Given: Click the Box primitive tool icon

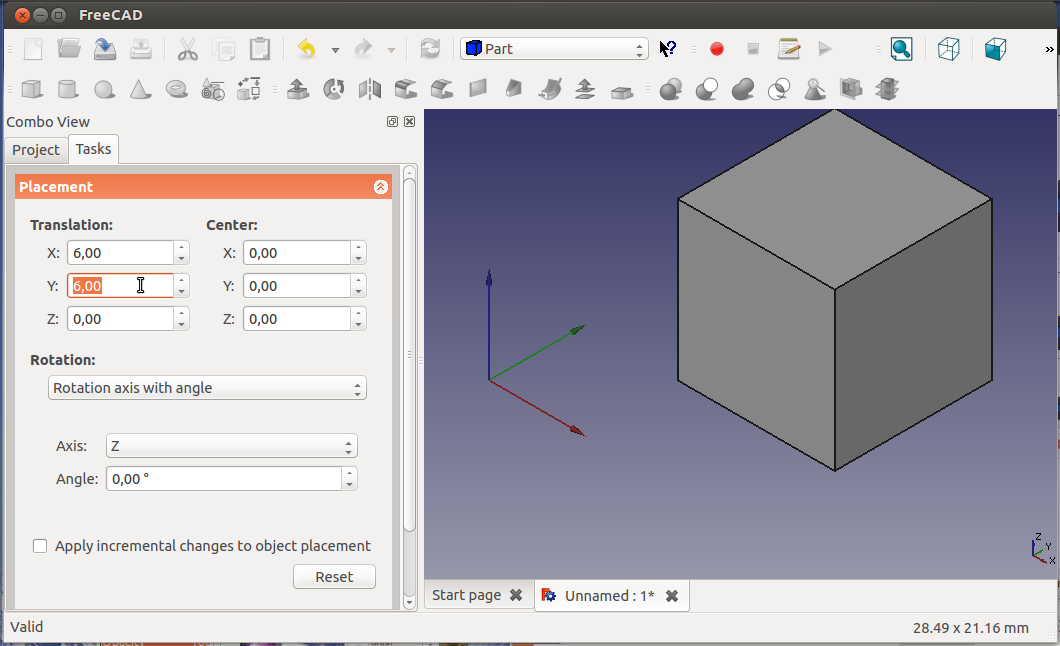Looking at the screenshot, I should tap(32, 90).
